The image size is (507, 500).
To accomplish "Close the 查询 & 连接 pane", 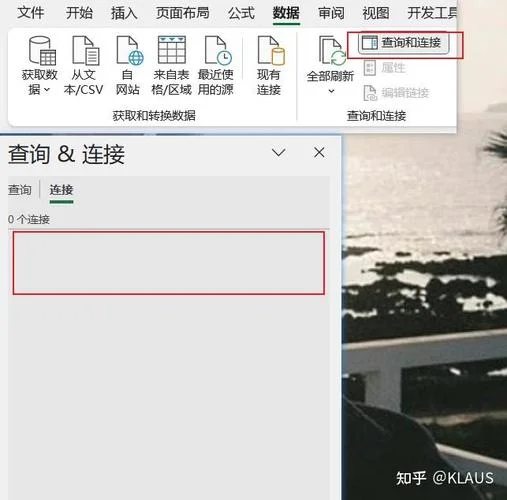I will click(319, 153).
